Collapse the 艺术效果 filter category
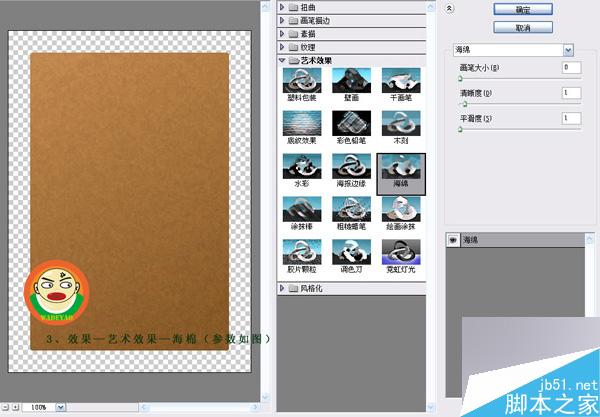The width and height of the screenshot is (600, 417). point(282,60)
